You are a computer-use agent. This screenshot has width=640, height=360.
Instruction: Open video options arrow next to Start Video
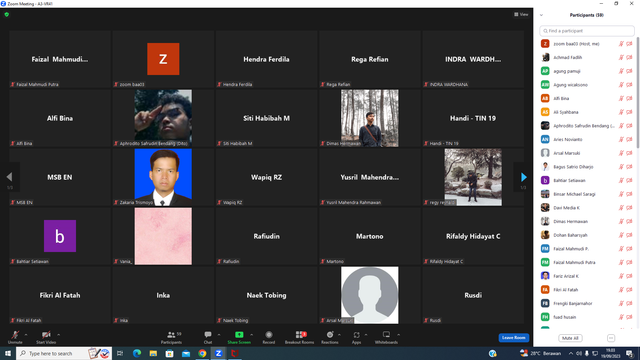[x=59, y=335]
